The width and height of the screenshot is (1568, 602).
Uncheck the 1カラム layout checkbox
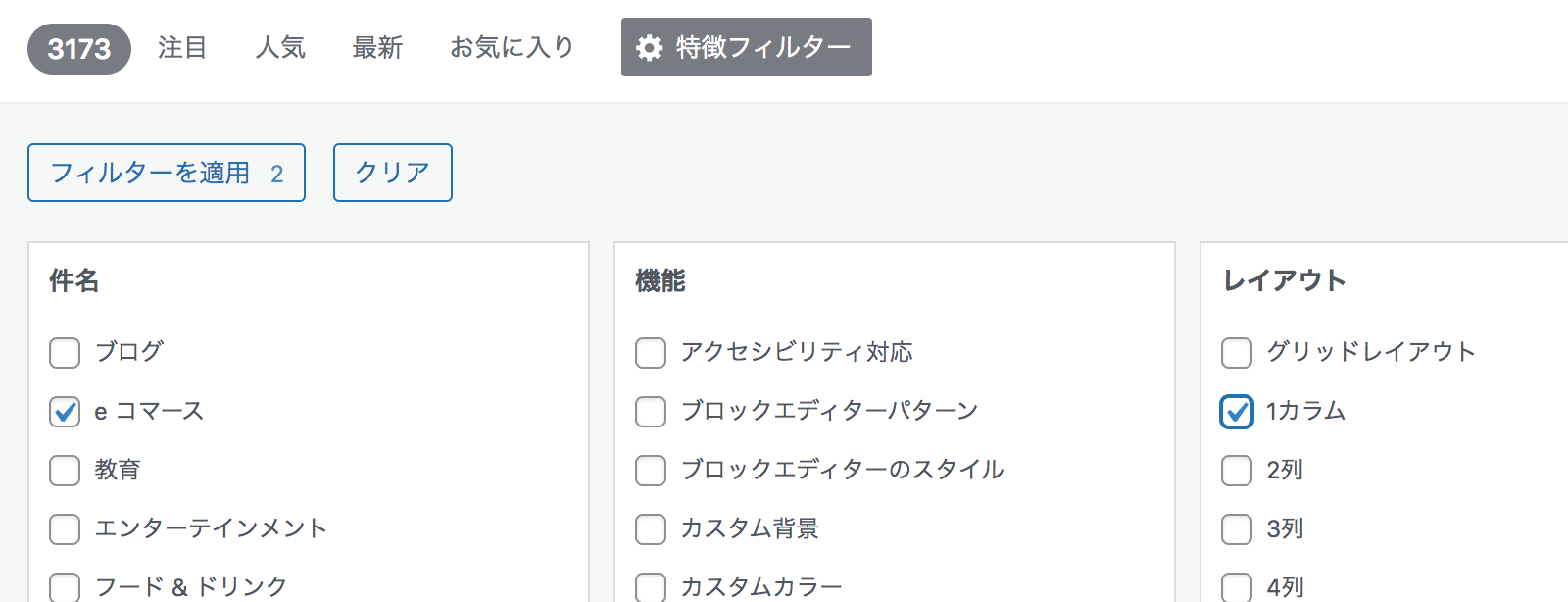click(x=1237, y=411)
